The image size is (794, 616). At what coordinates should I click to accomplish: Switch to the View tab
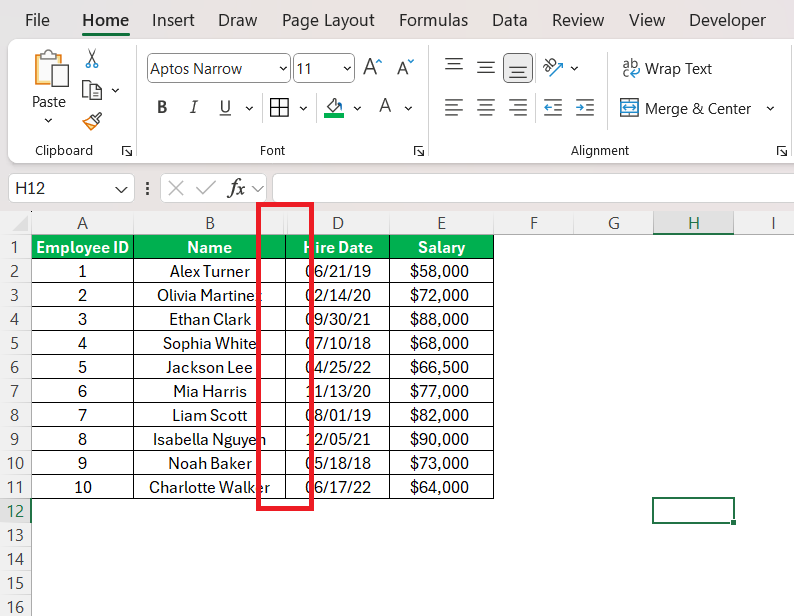(647, 20)
